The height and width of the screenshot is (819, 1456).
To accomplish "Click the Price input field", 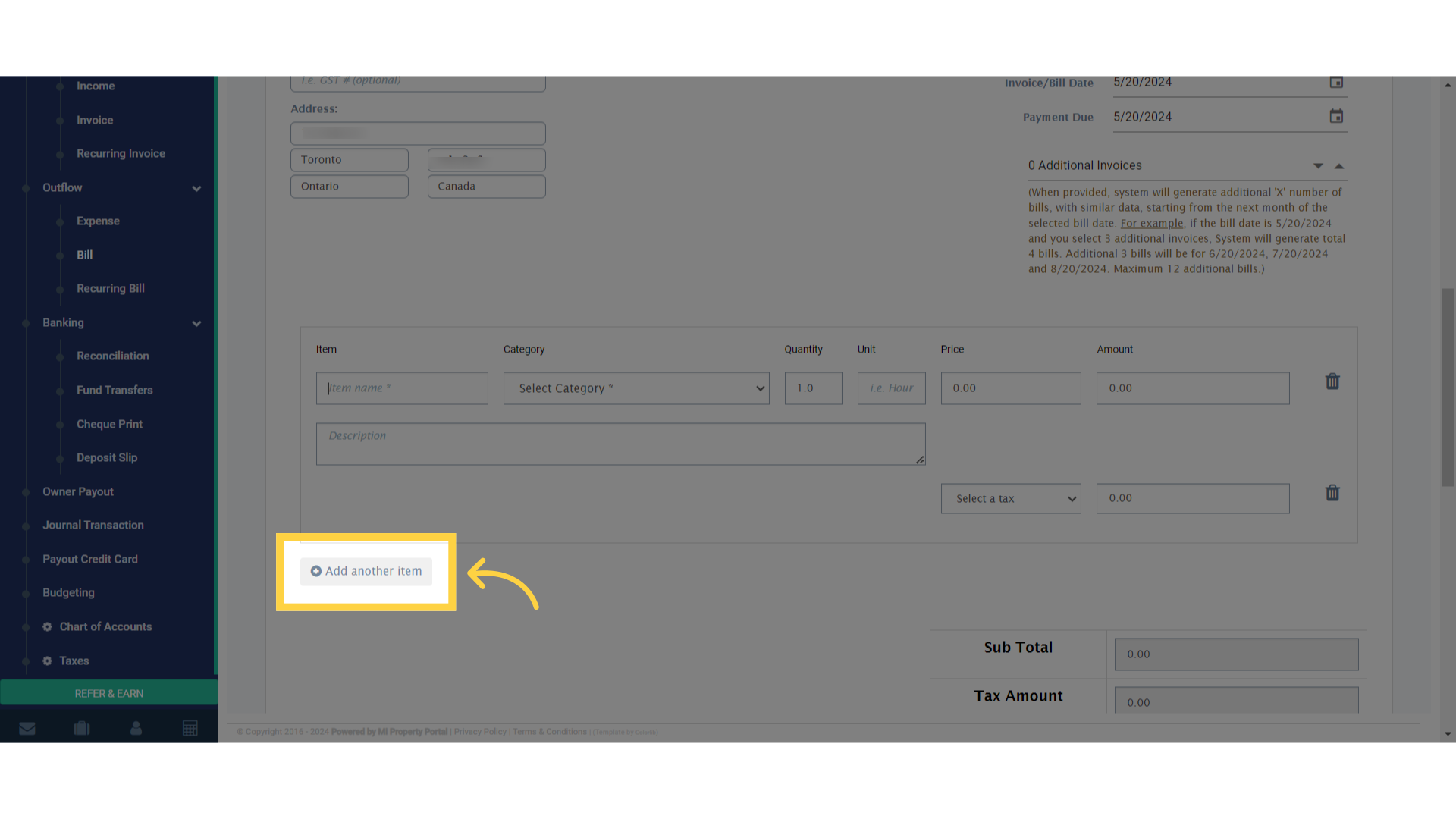I will tap(1011, 388).
